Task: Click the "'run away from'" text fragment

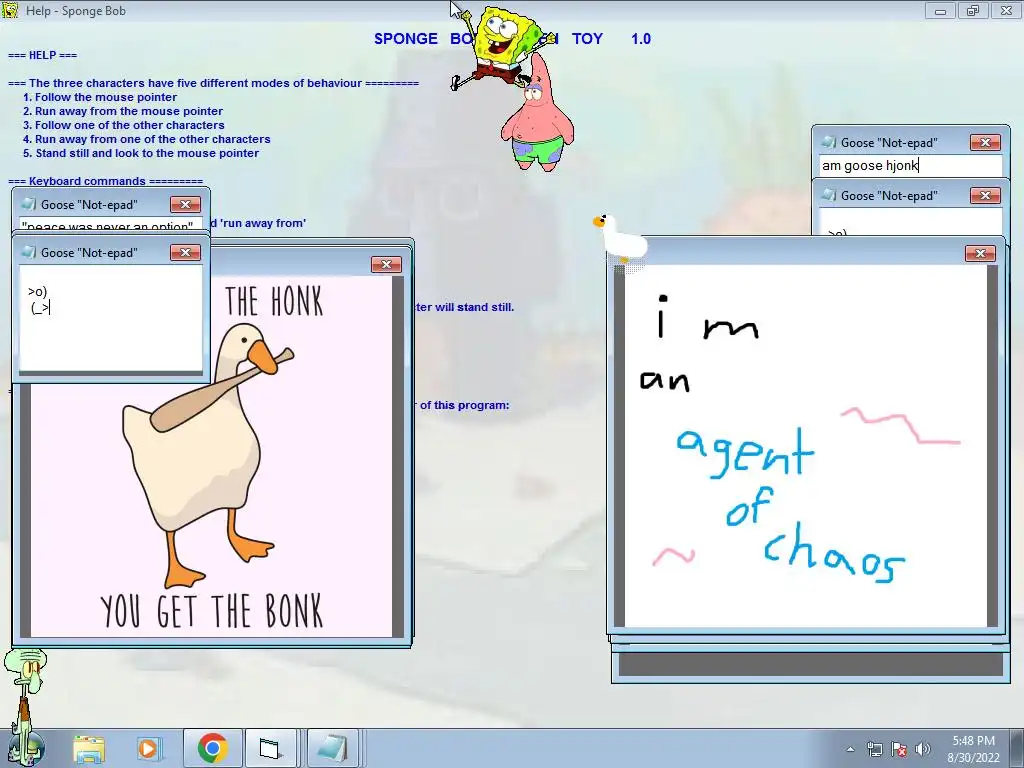Action: (x=263, y=223)
